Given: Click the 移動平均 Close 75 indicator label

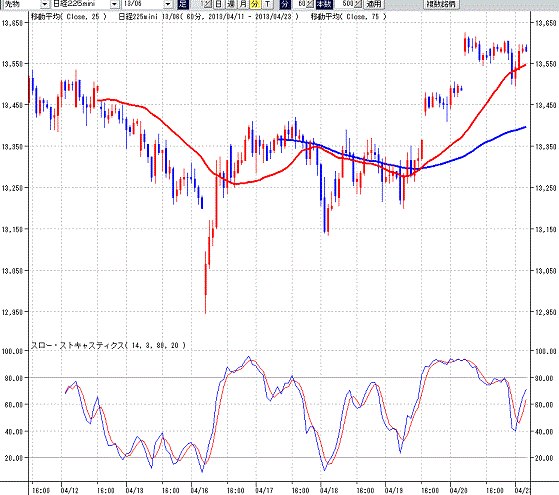Looking at the screenshot, I should (348, 16).
